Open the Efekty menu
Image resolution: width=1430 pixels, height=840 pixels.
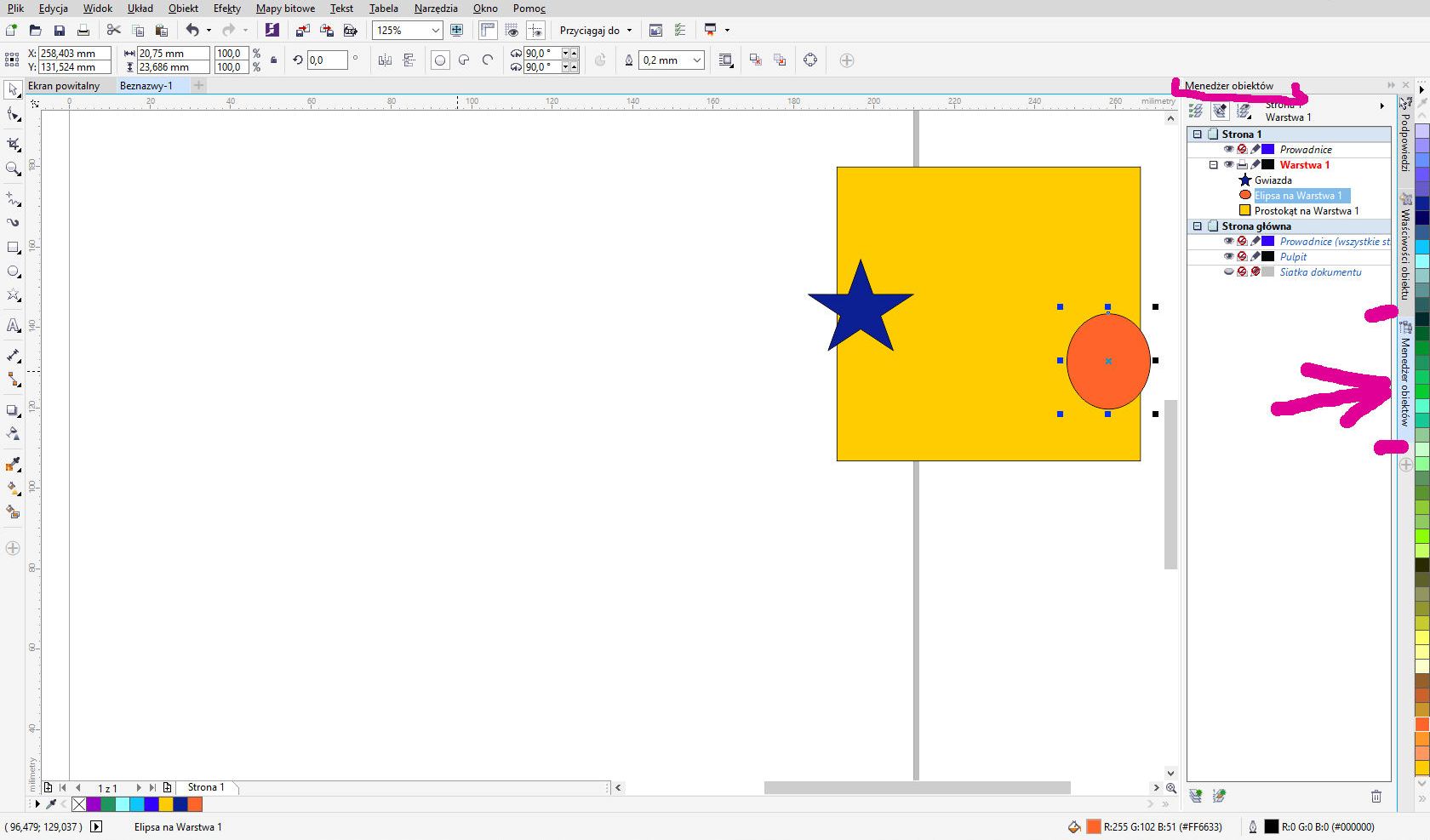pyautogui.click(x=226, y=9)
